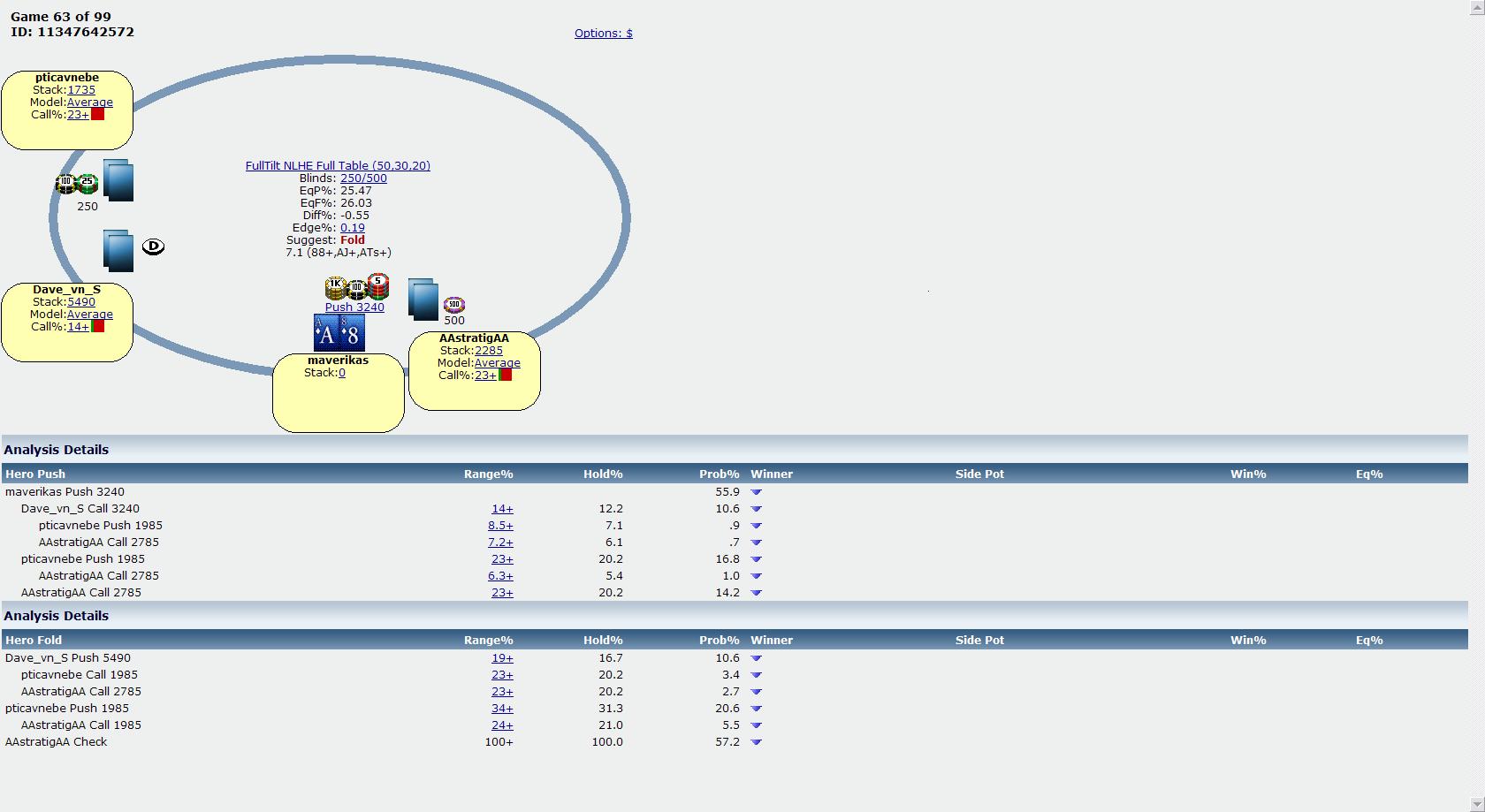The width and height of the screenshot is (1485, 812).
Task: Click AAstratigAA's face-down cards
Action: [423, 300]
